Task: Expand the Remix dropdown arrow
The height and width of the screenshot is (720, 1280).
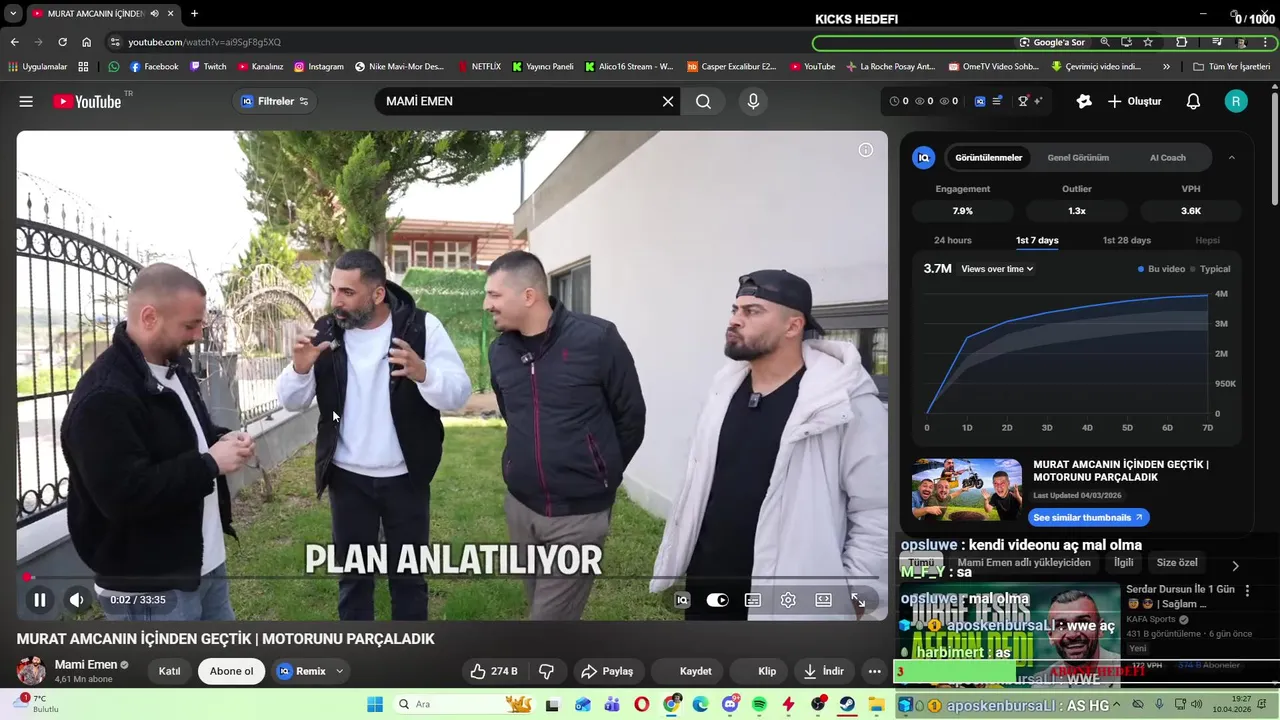Action: (x=340, y=671)
